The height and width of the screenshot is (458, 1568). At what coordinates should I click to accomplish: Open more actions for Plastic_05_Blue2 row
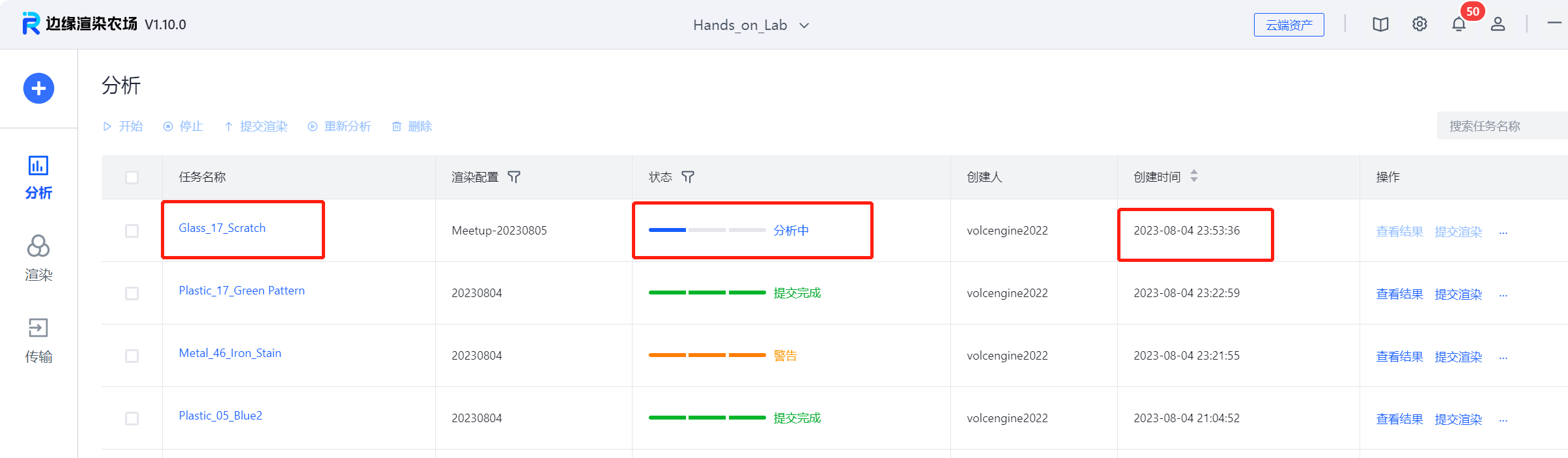pyautogui.click(x=1503, y=420)
